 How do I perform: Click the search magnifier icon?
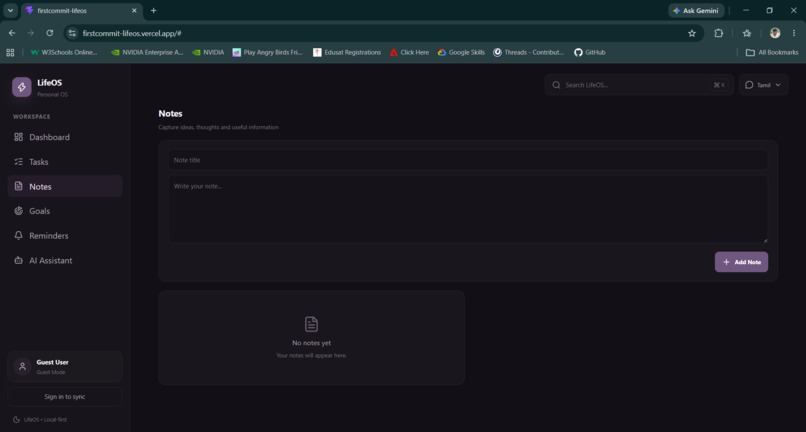coord(556,85)
